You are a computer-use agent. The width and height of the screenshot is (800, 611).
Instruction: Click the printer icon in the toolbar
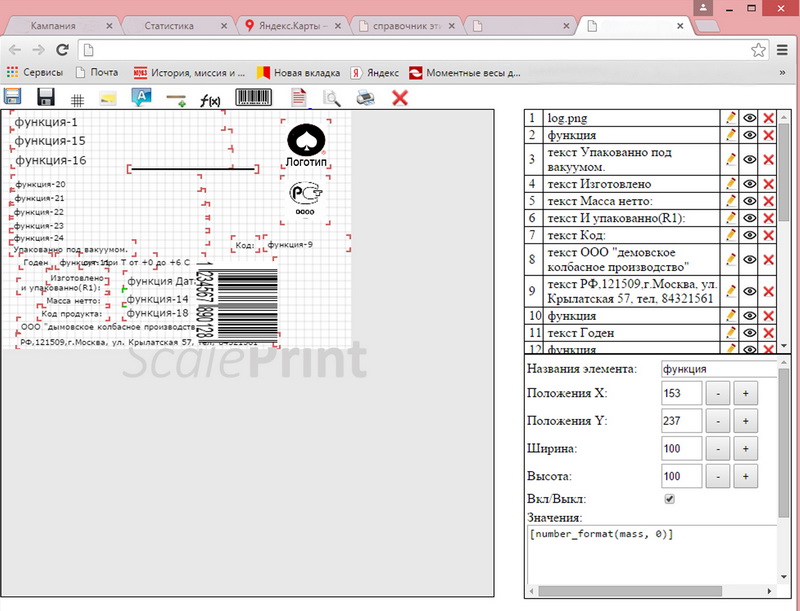pyautogui.click(x=366, y=97)
